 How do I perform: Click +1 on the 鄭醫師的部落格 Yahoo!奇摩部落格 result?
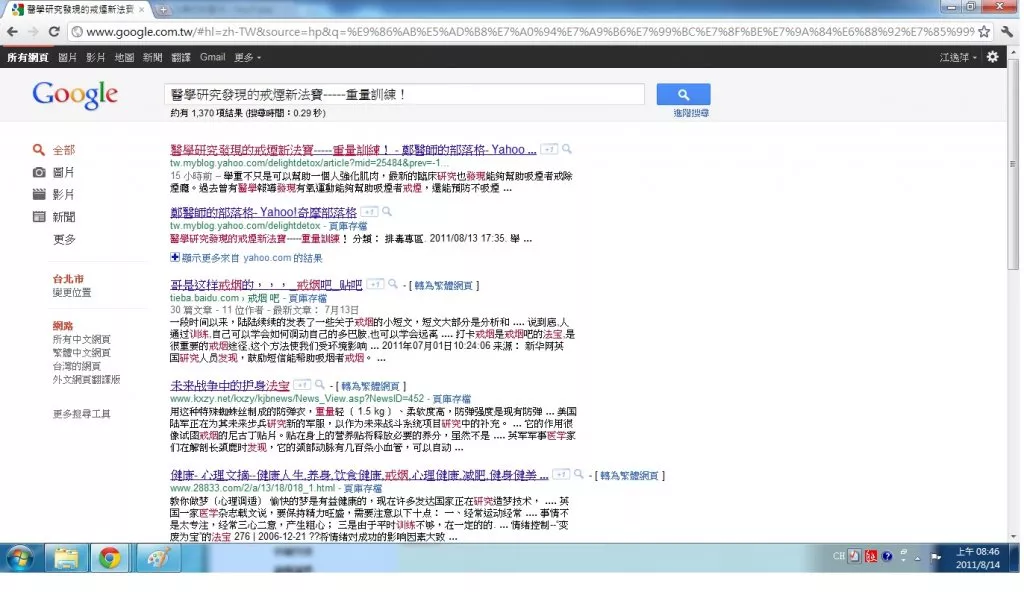click(369, 212)
